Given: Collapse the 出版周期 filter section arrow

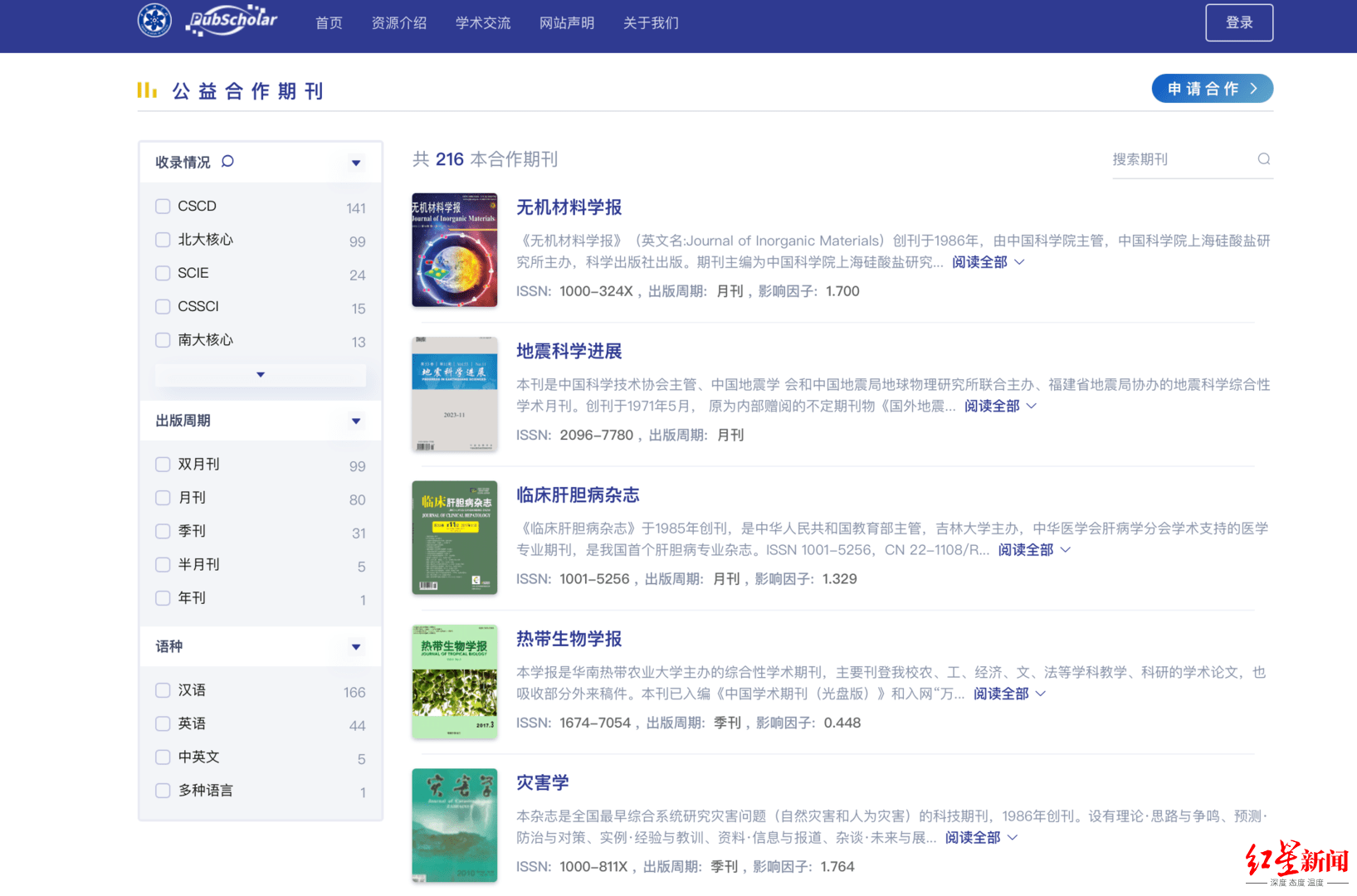Looking at the screenshot, I should [356, 421].
